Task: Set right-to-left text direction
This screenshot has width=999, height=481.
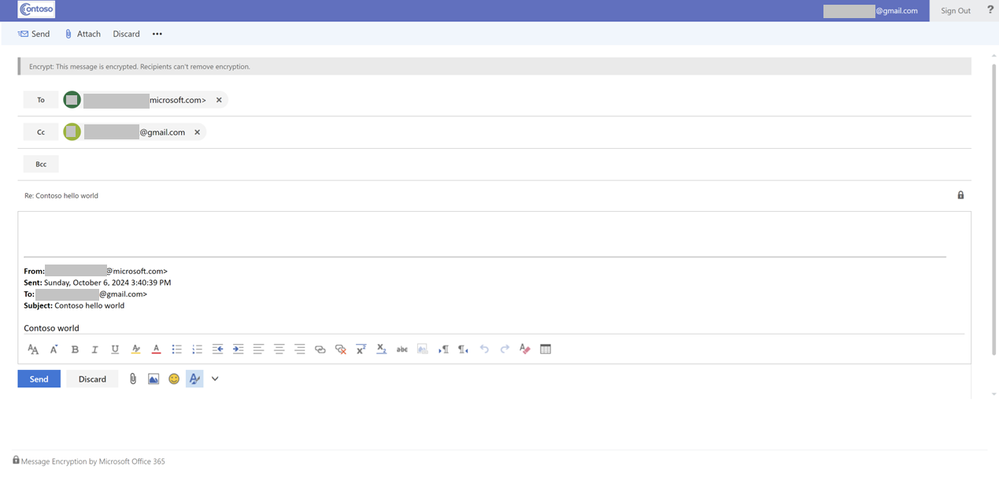Action: click(464, 349)
